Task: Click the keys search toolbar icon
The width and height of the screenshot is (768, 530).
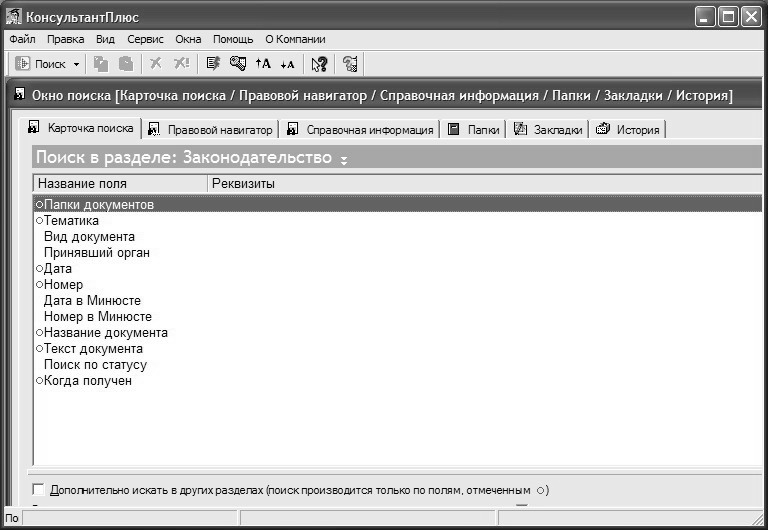Action: pyautogui.click(x=238, y=64)
